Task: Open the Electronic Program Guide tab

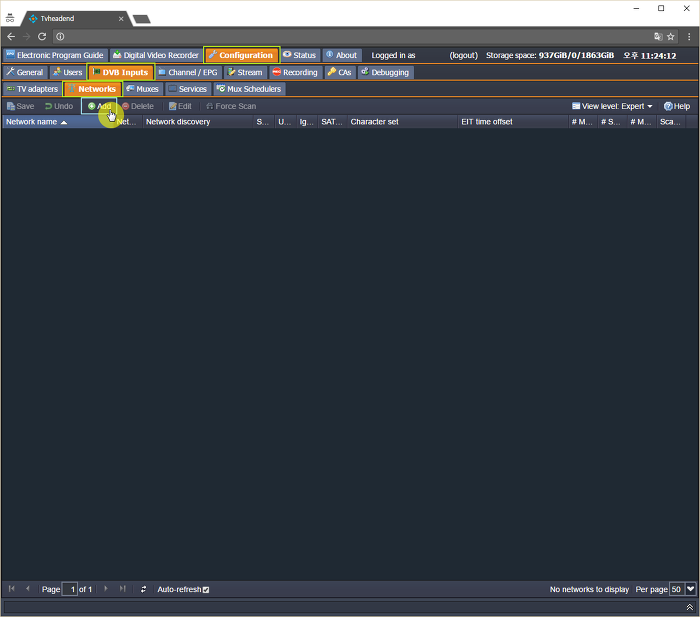Action: click(x=55, y=55)
